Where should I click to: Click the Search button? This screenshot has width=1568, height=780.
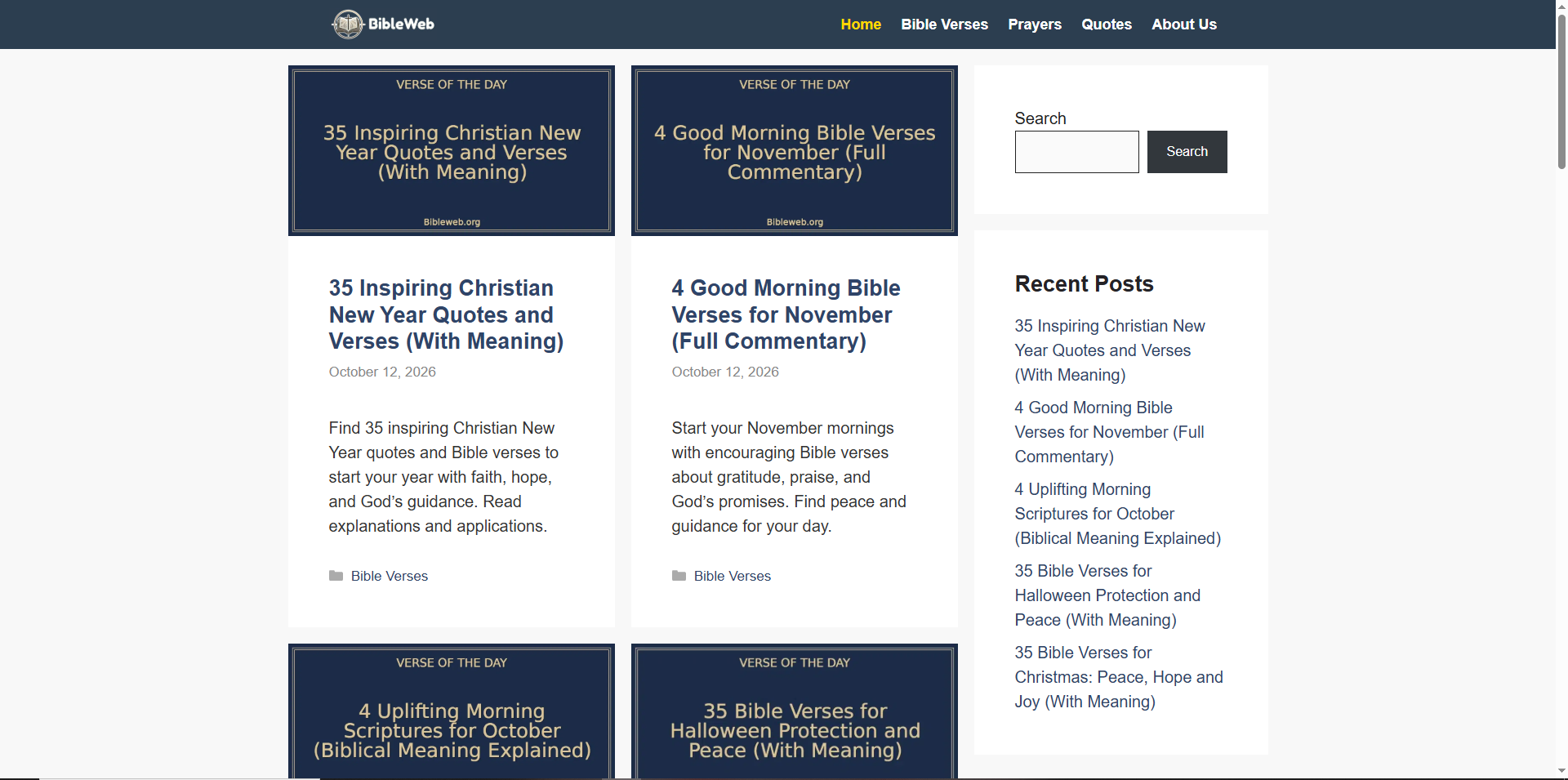[x=1187, y=152]
